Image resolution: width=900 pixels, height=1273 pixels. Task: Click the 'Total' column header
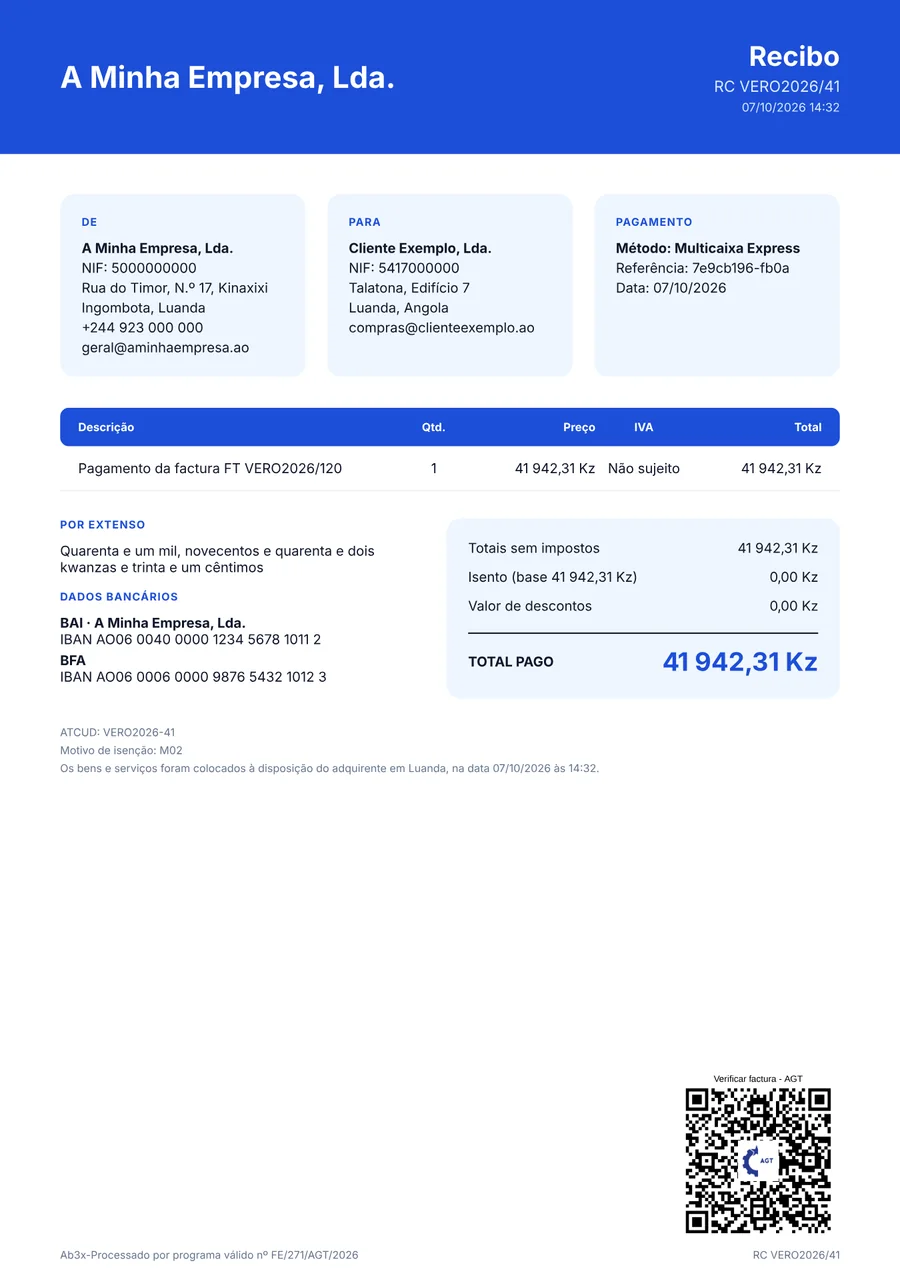[808, 427]
